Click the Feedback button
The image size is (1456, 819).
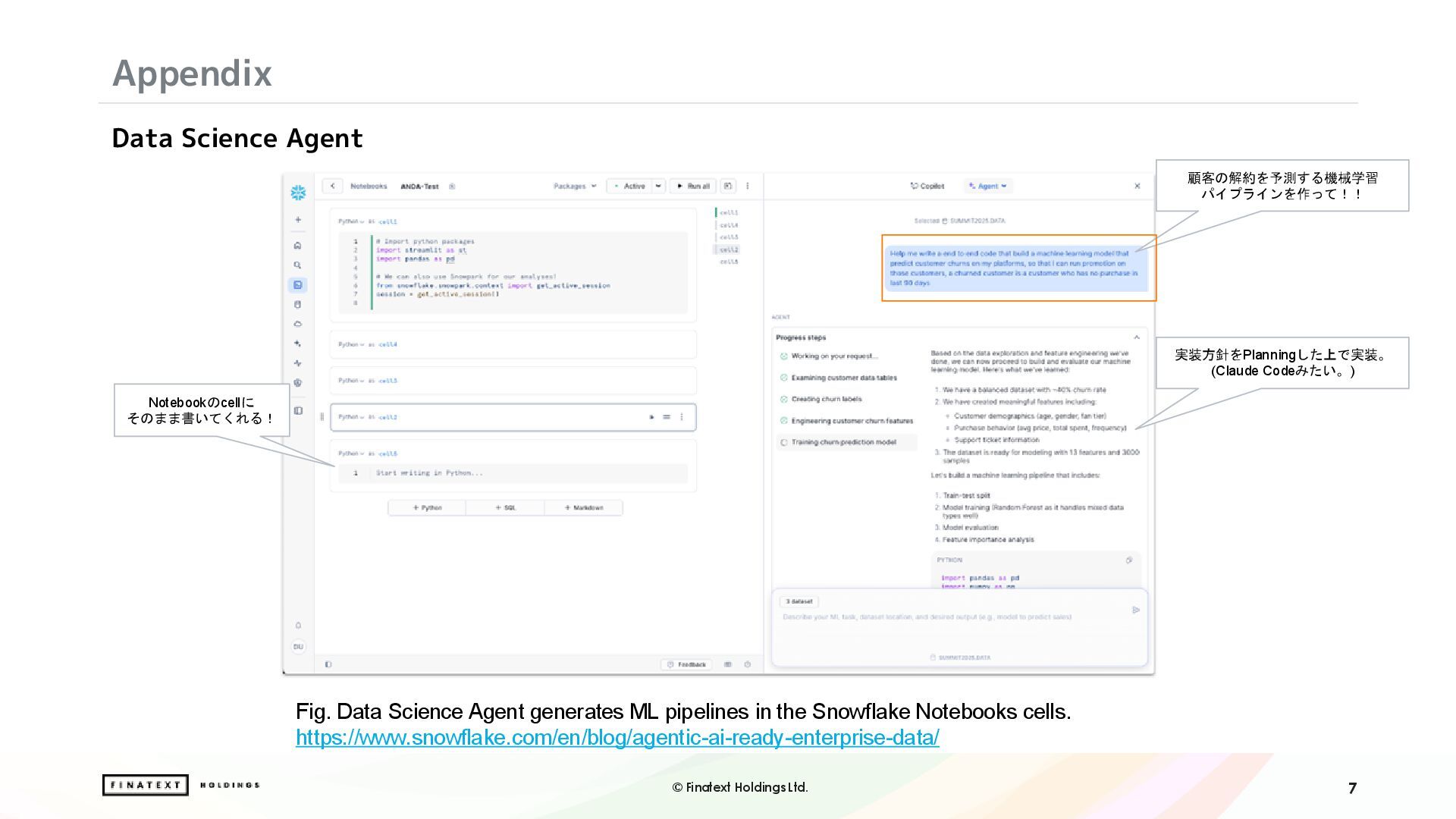[688, 664]
